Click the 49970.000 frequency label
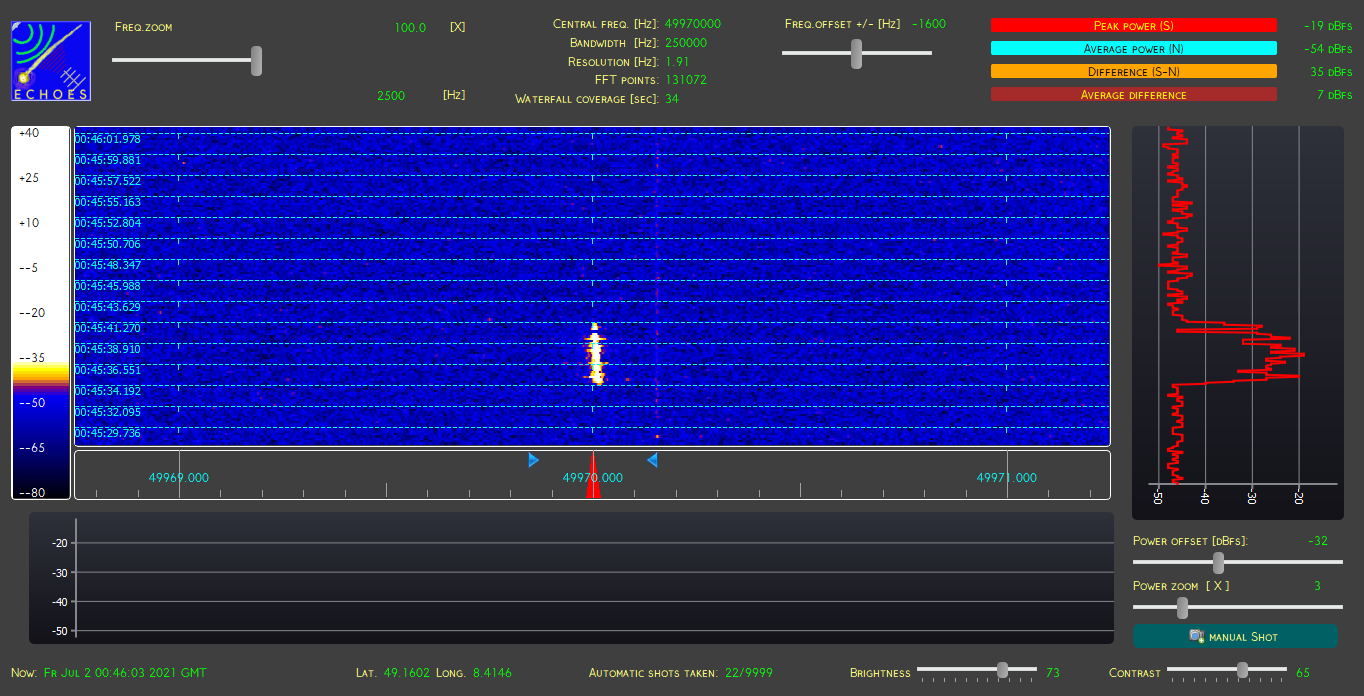Viewport: 1364px width, 696px height. click(x=593, y=478)
